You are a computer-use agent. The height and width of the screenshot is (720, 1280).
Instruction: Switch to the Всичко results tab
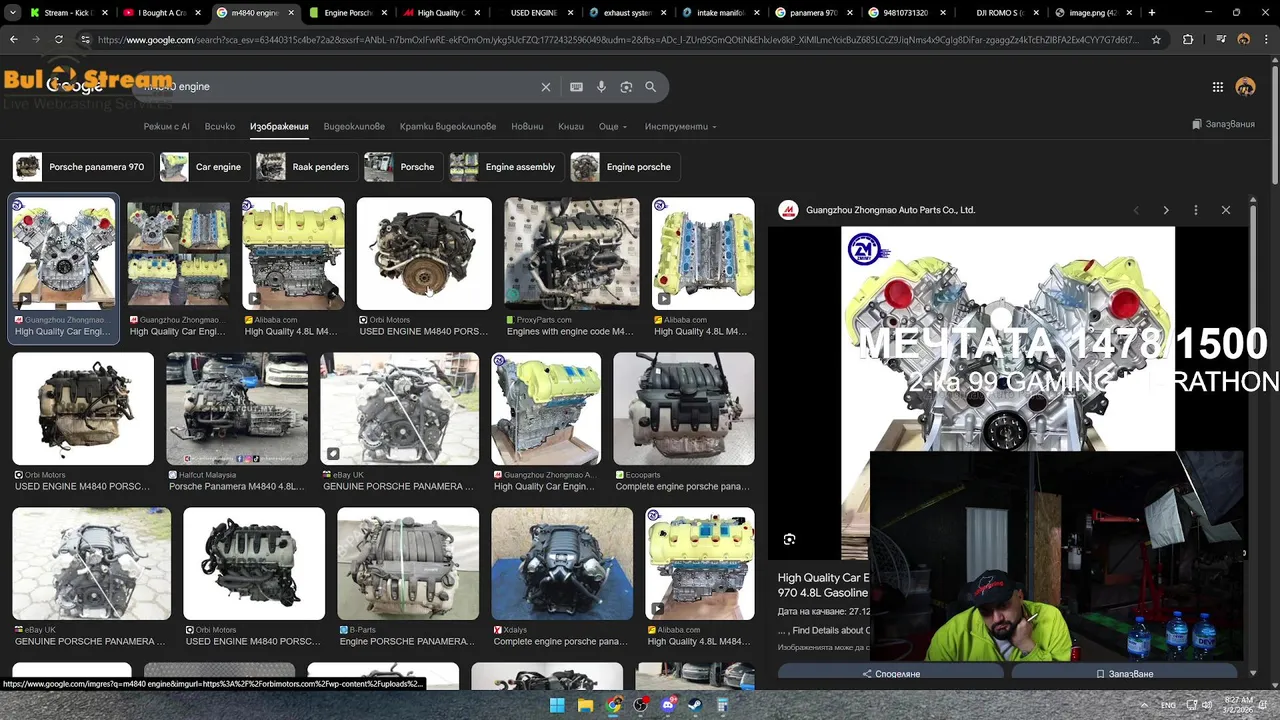pos(220,127)
